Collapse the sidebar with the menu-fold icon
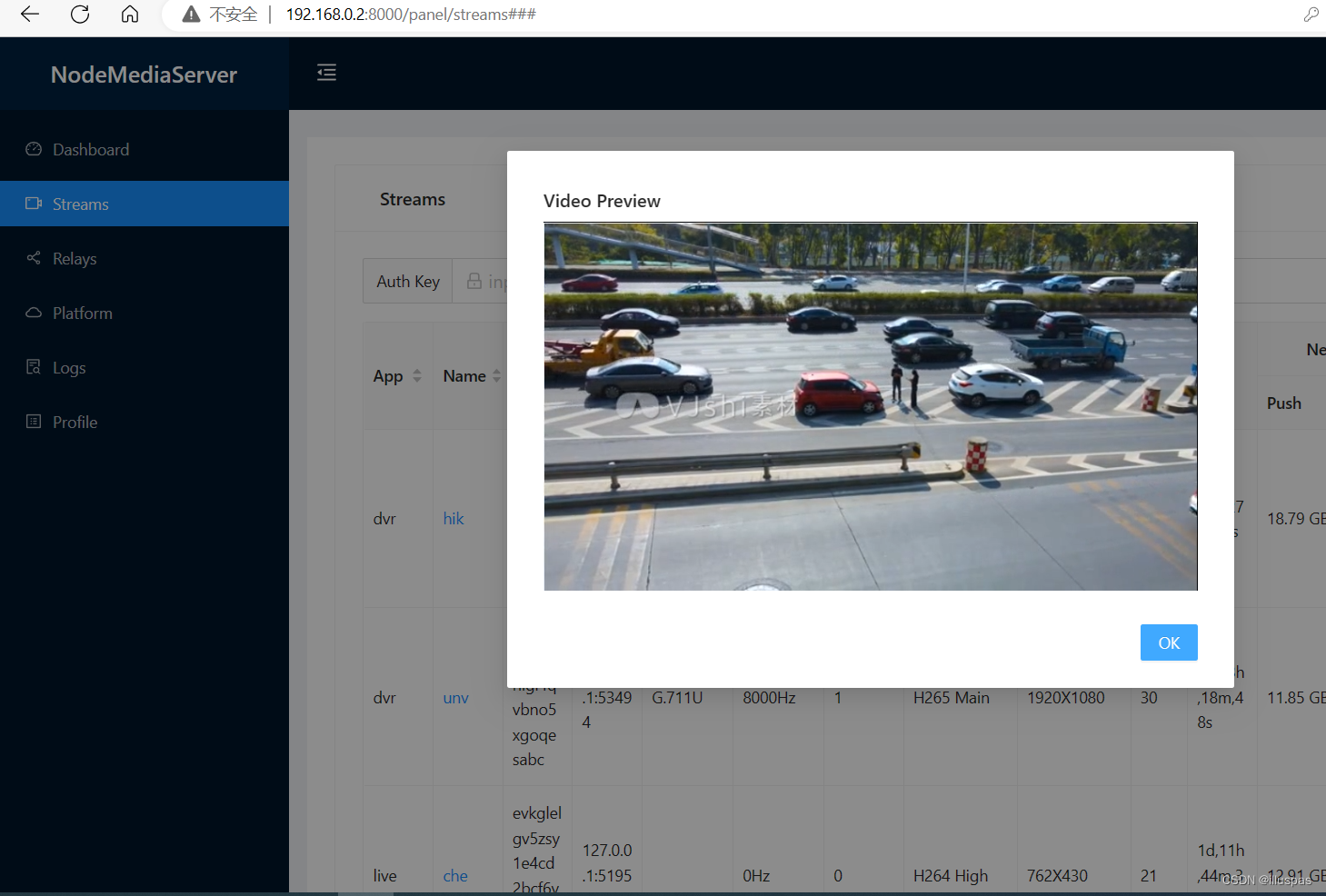 [326, 73]
